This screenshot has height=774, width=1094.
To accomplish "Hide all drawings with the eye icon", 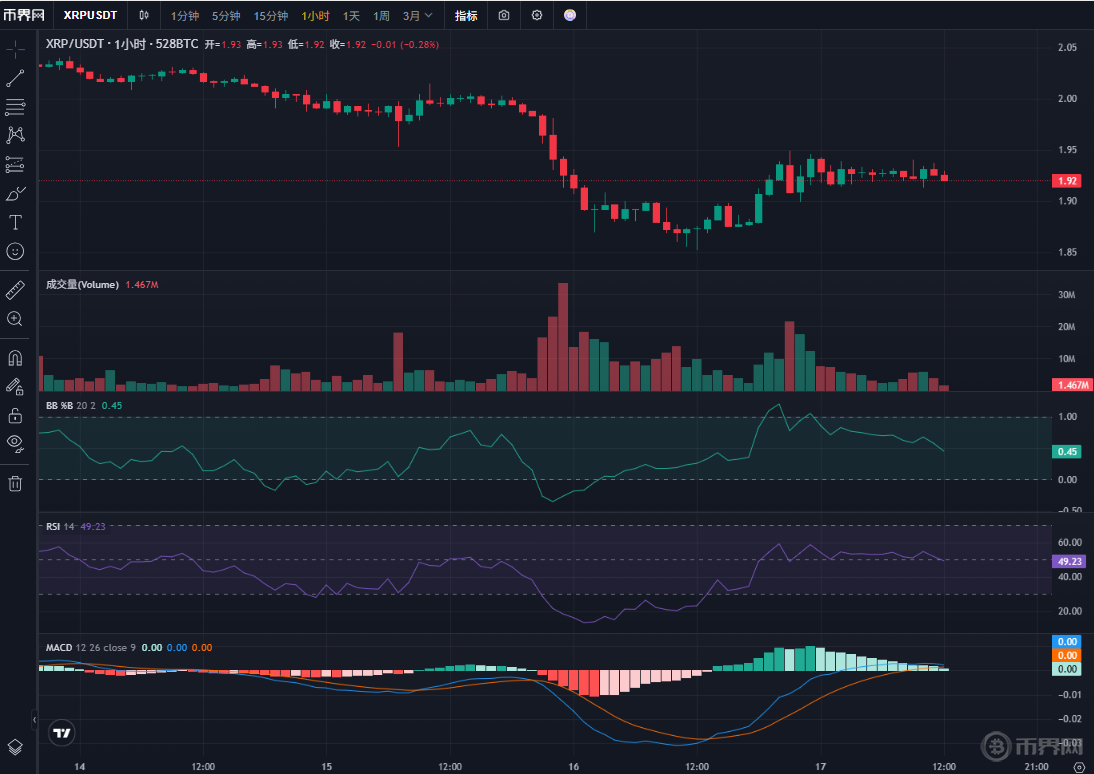I will [15, 443].
